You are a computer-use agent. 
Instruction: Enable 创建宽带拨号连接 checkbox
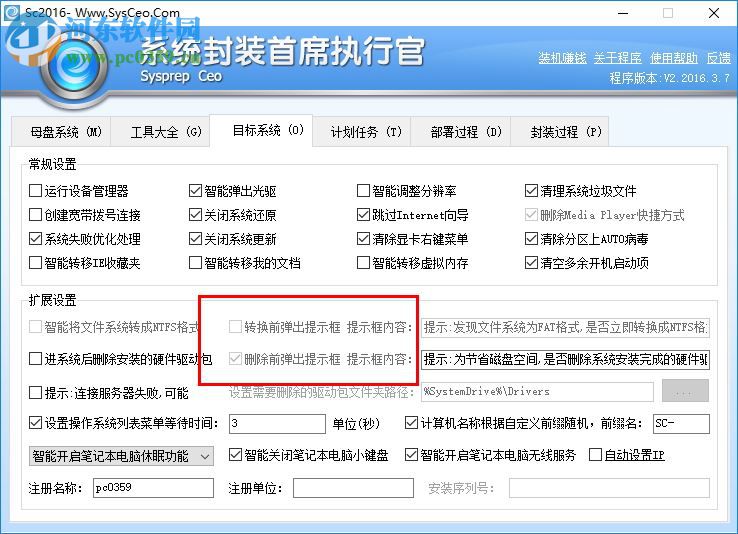pos(35,215)
